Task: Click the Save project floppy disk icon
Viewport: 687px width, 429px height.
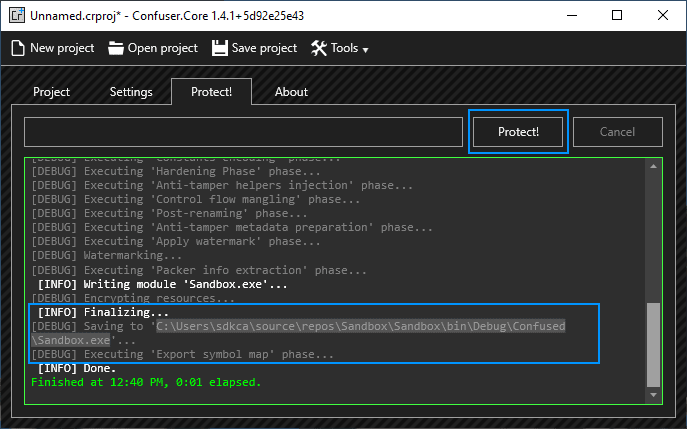Action: (220, 48)
